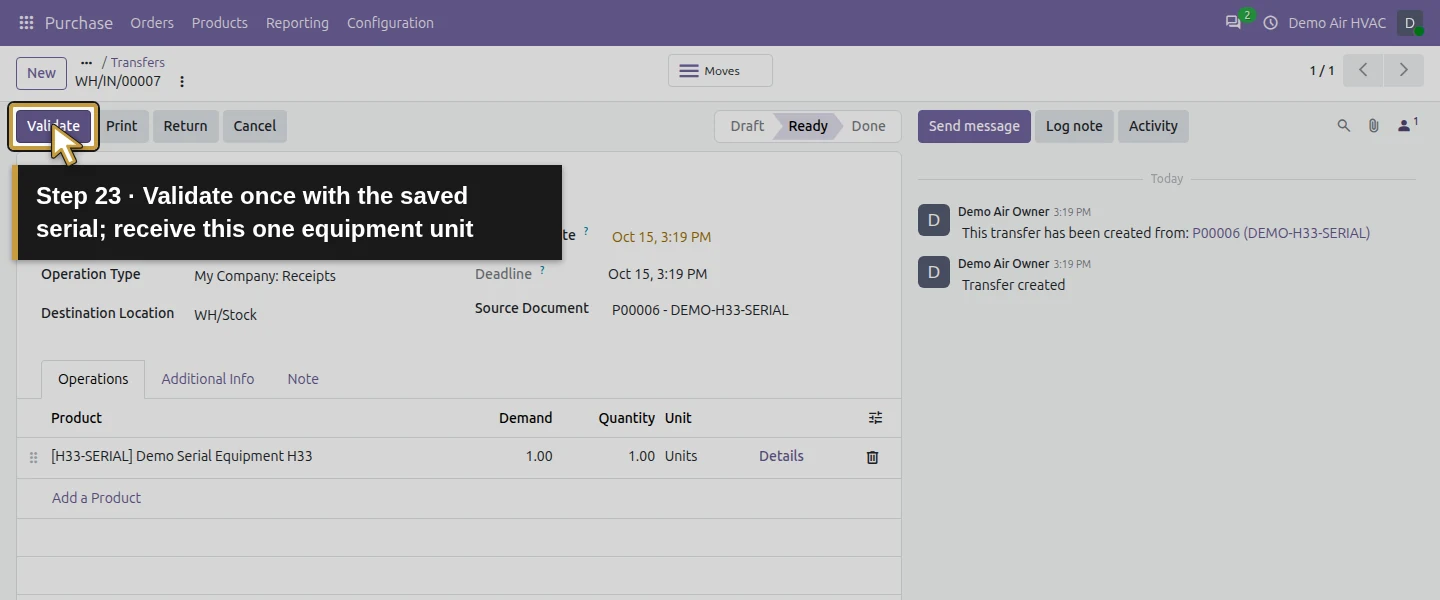1440x600 pixels.
Task: Open the Moves smart button
Action: 720,71
